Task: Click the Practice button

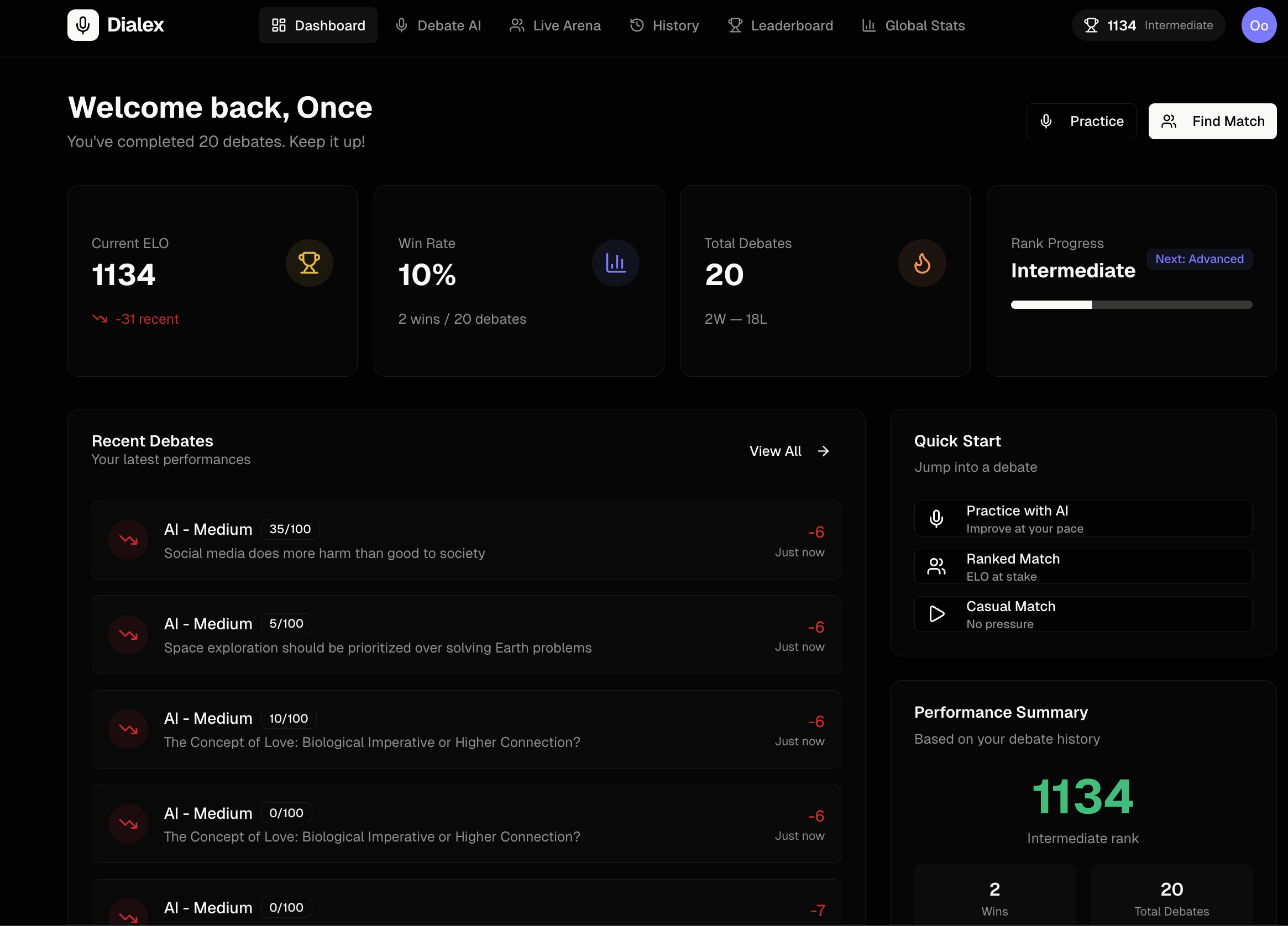Action: pos(1080,122)
